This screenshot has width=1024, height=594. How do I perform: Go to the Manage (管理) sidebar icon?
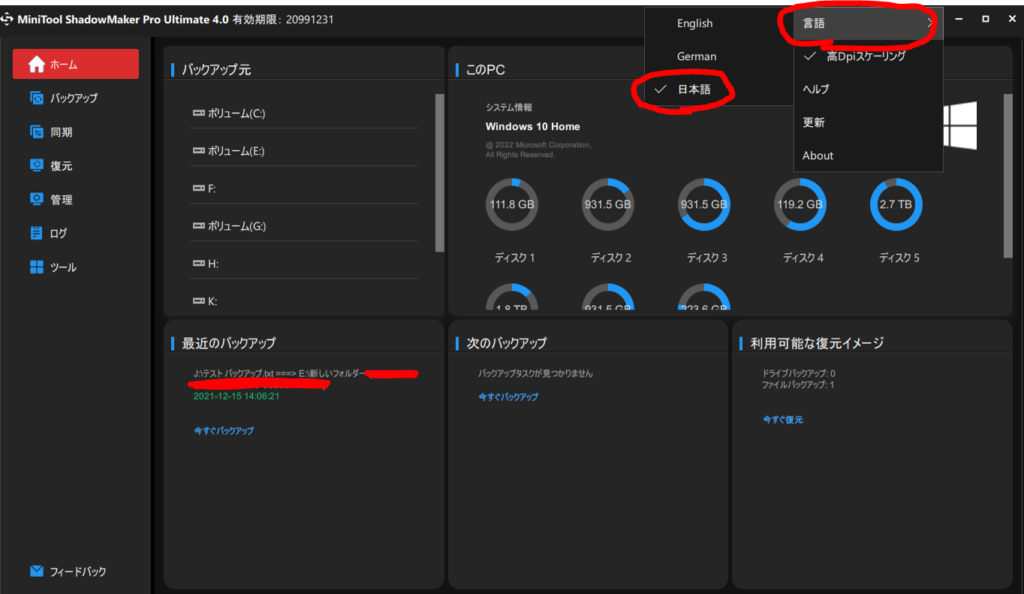(37, 200)
